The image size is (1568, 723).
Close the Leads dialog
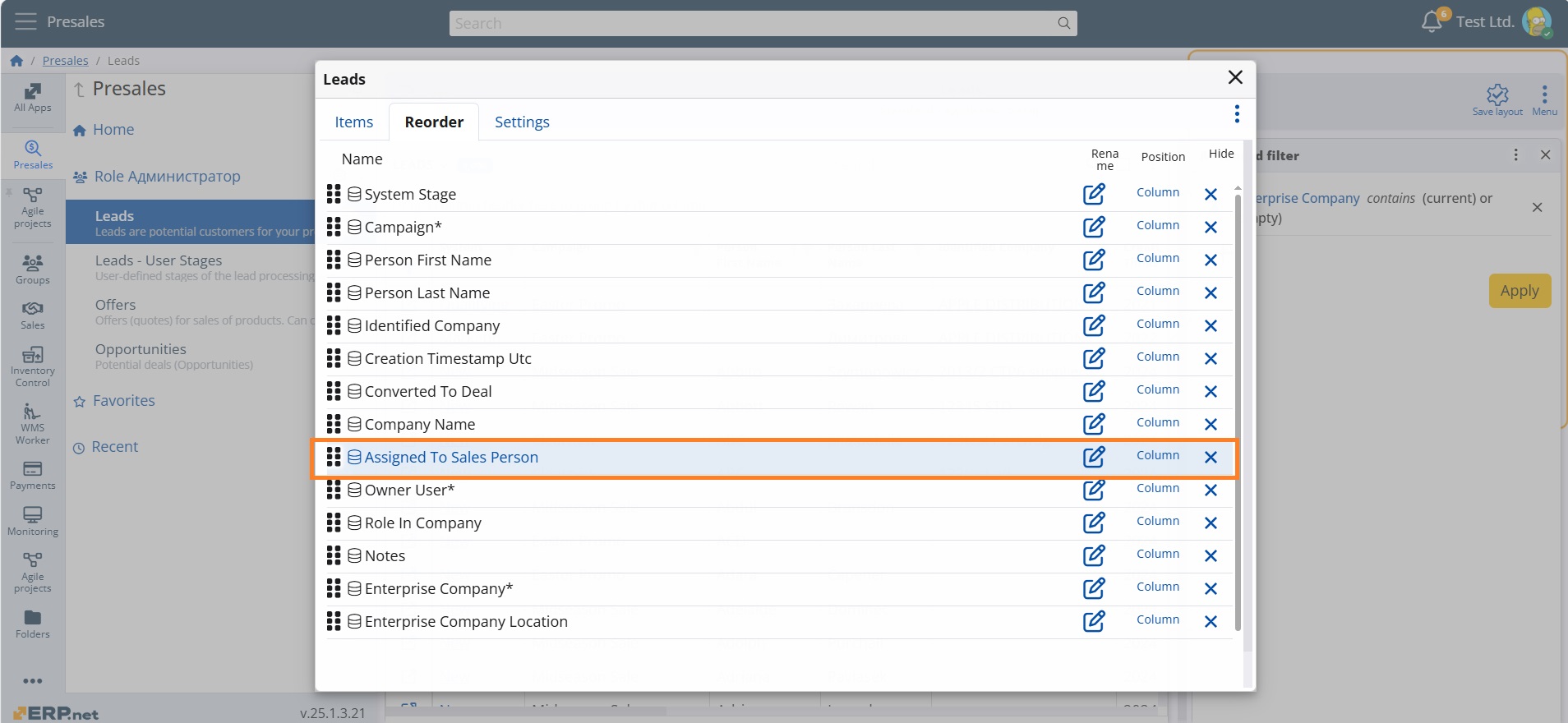tap(1234, 77)
